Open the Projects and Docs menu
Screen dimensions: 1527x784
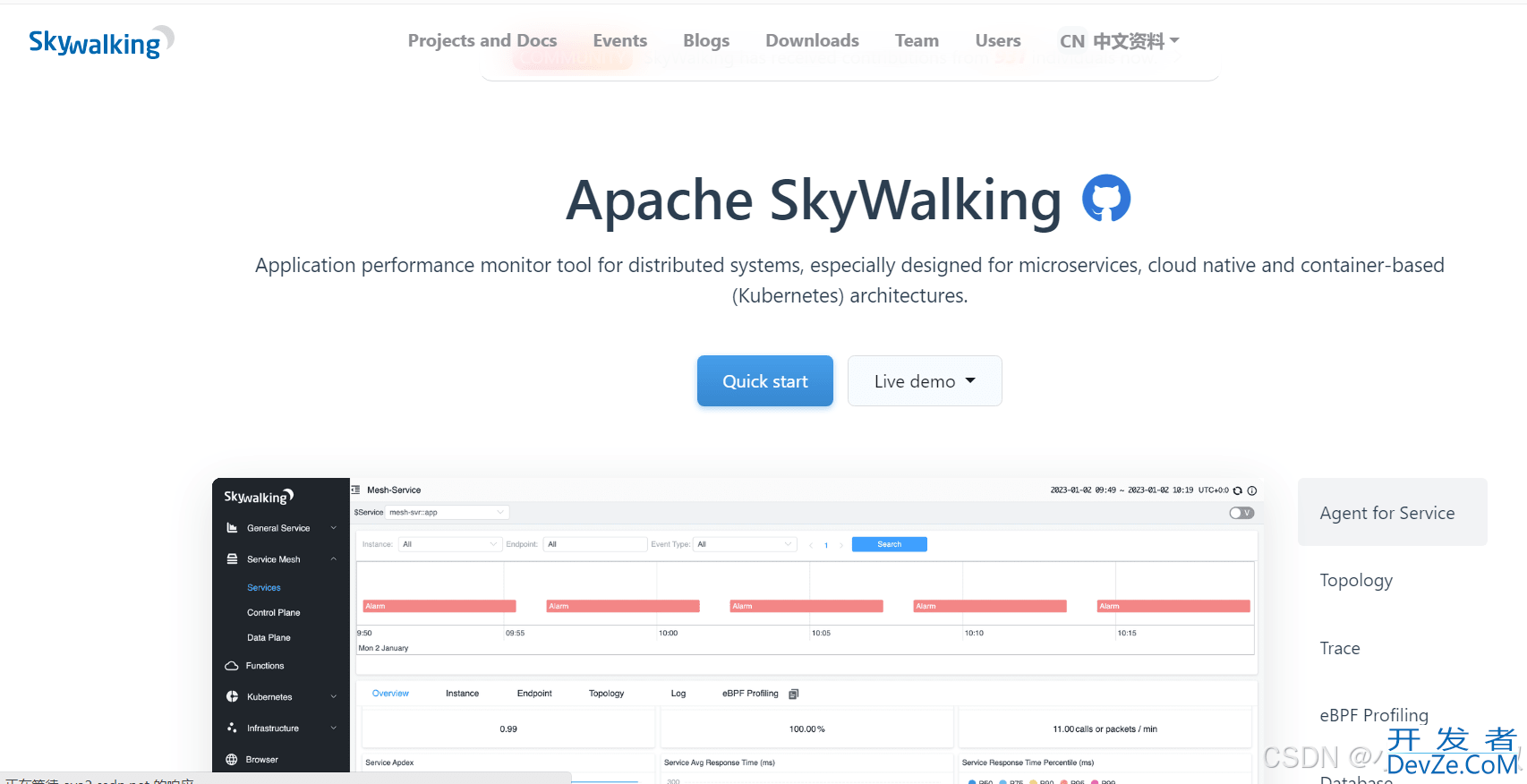pyautogui.click(x=482, y=41)
